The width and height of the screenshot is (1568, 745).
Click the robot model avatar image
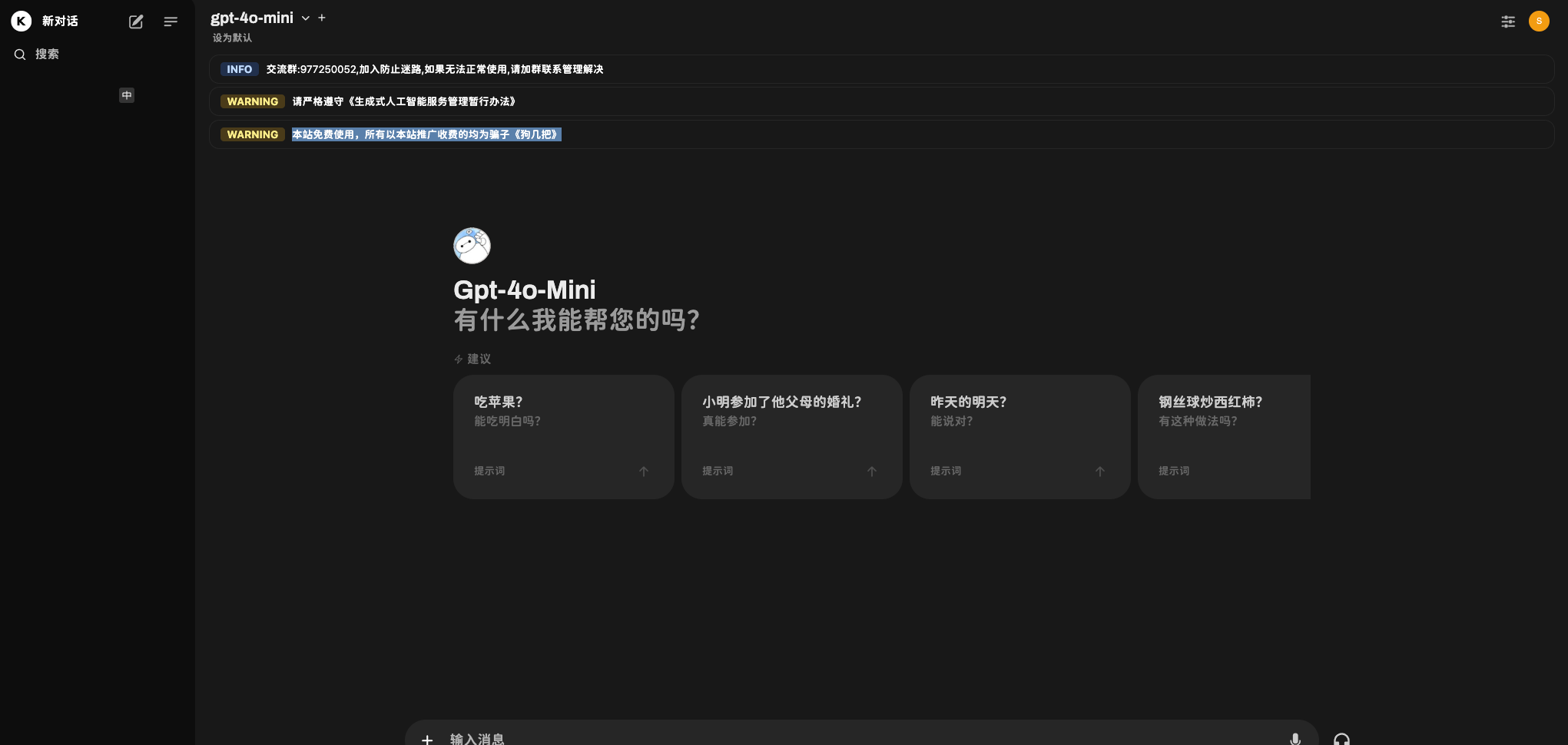pos(472,246)
